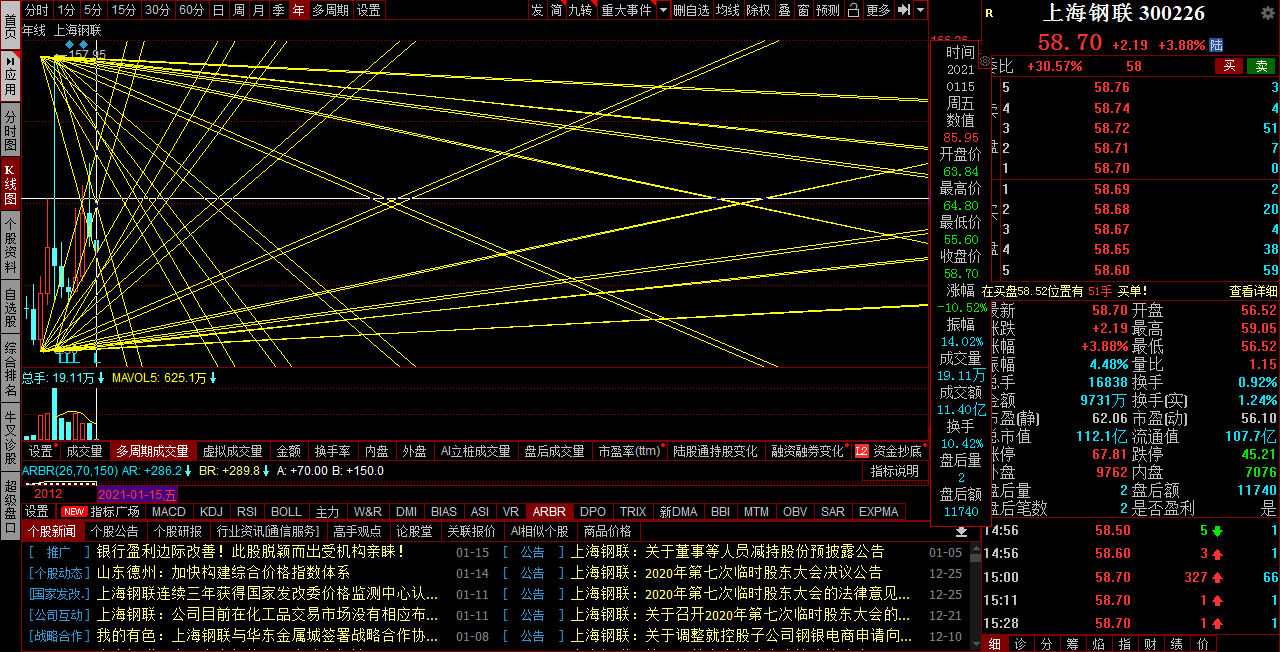Select the 换手率 tab
The image size is (1280, 652).
point(332,452)
